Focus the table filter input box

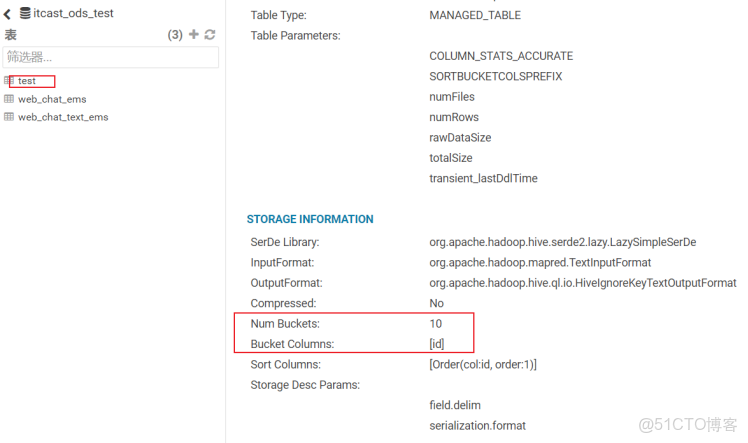(x=111, y=57)
